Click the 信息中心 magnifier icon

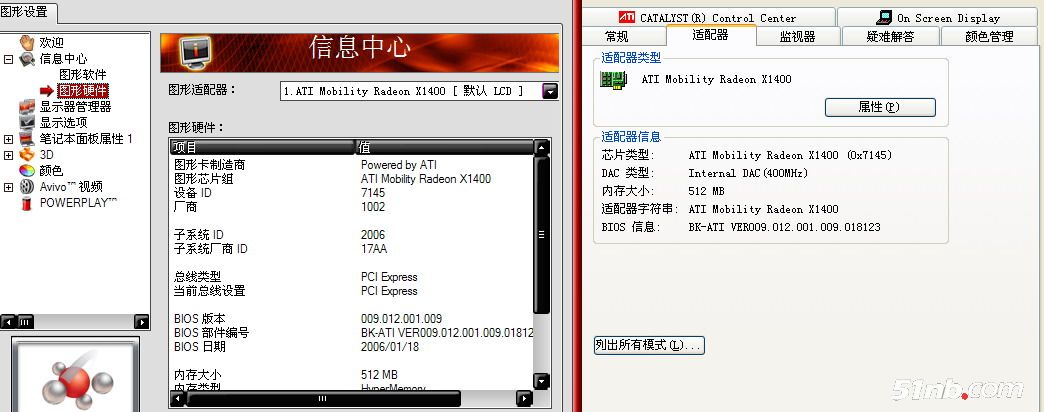pos(27,59)
